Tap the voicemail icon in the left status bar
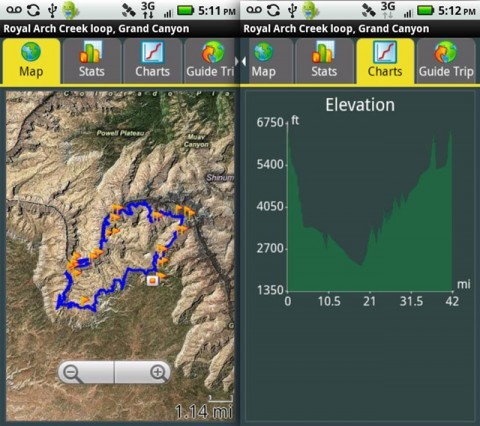Viewport: 480px width, 426px height. click(x=14, y=10)
